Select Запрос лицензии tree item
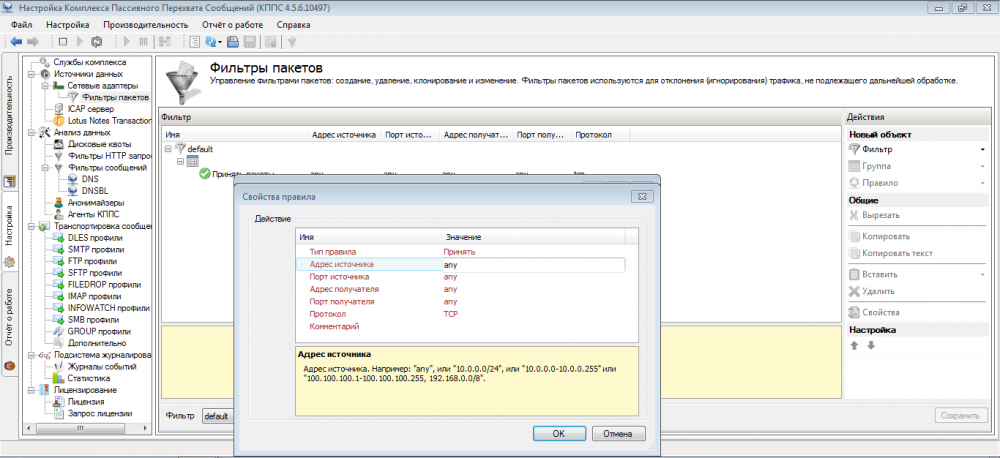 click(100, 413)
